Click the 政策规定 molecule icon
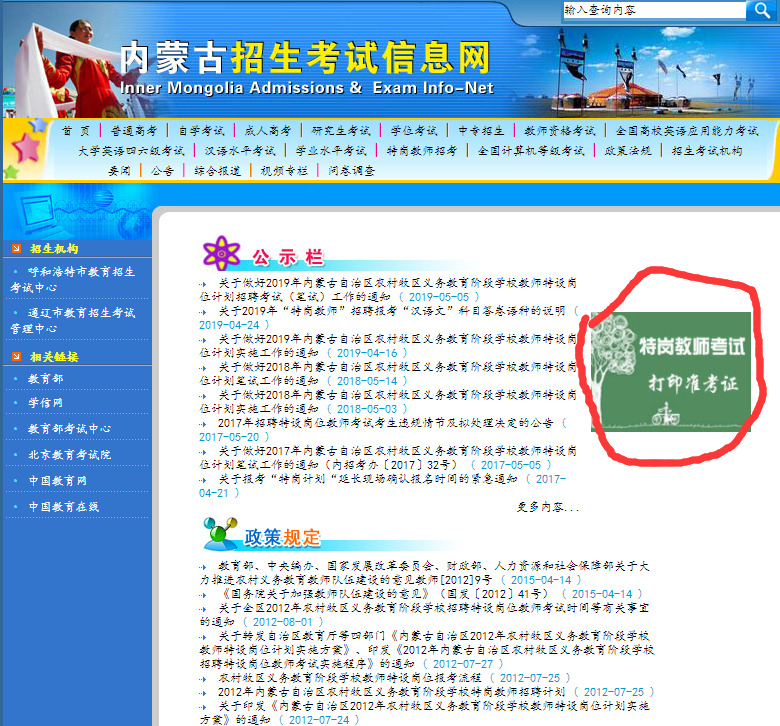The height and width of the screenshot is (726, 780). [219, 534]
